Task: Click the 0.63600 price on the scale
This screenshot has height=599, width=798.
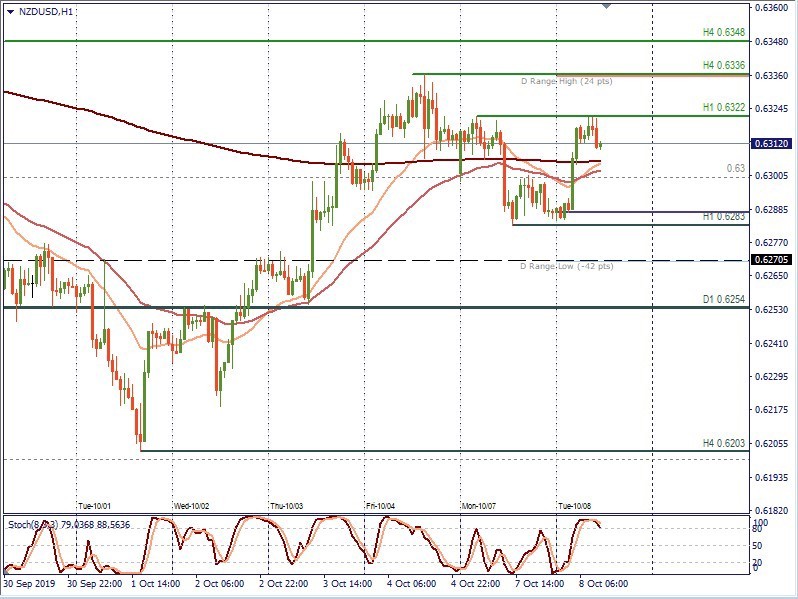Action: (773, 9)
